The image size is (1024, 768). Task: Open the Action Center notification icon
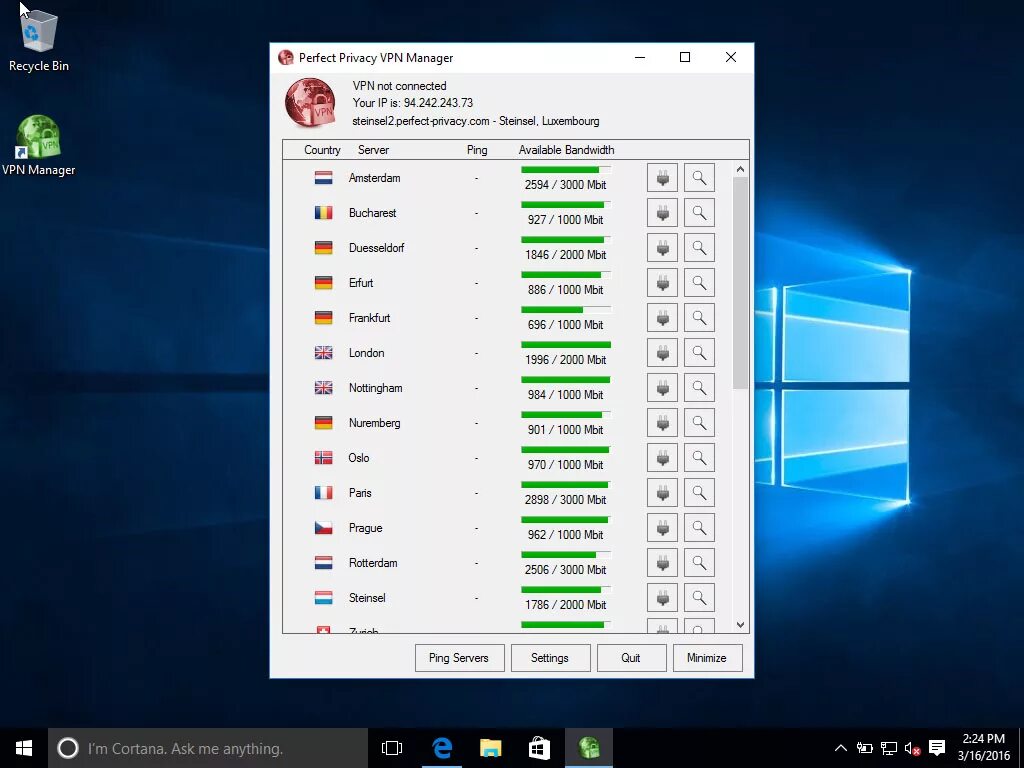tap(937, 748)
